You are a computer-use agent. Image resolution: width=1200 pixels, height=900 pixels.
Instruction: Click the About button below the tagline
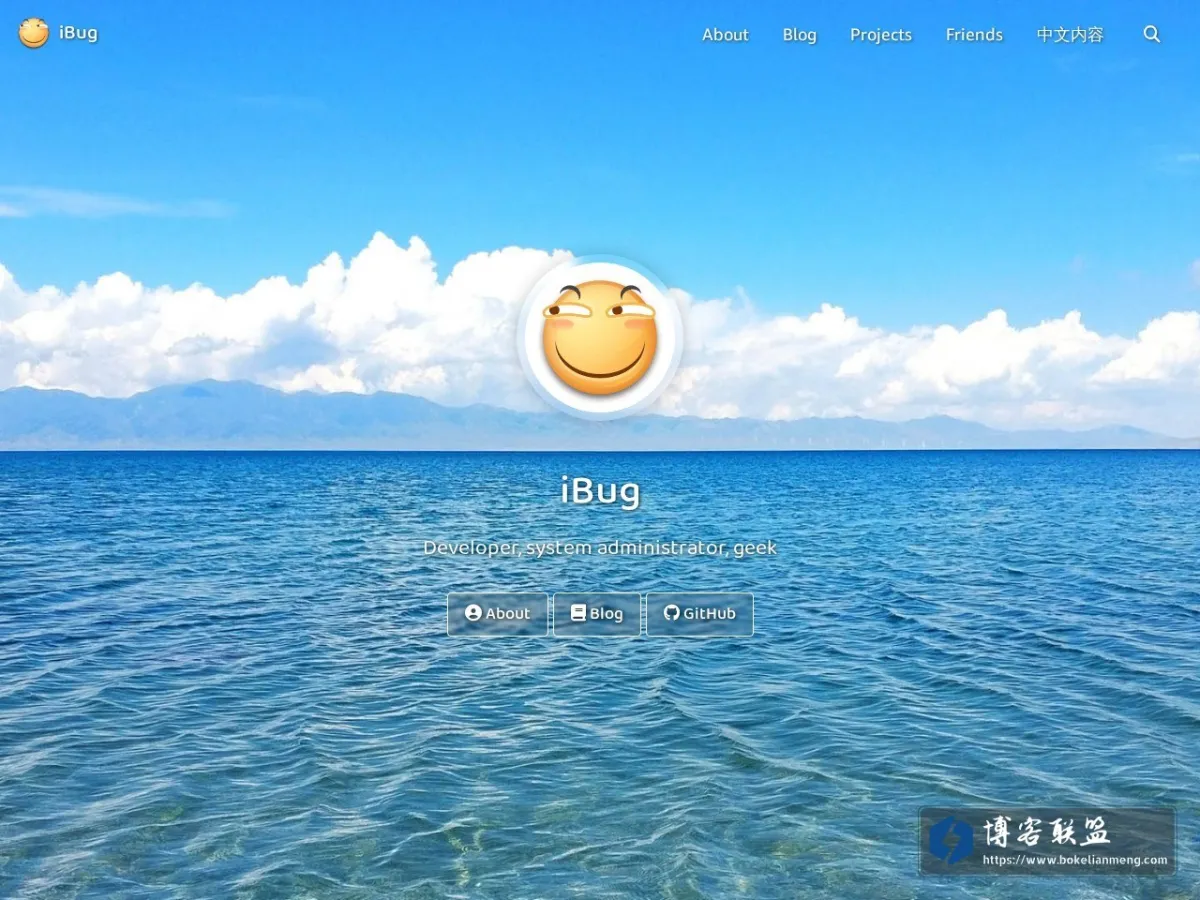pyautogui.click(x=497, y=614)
